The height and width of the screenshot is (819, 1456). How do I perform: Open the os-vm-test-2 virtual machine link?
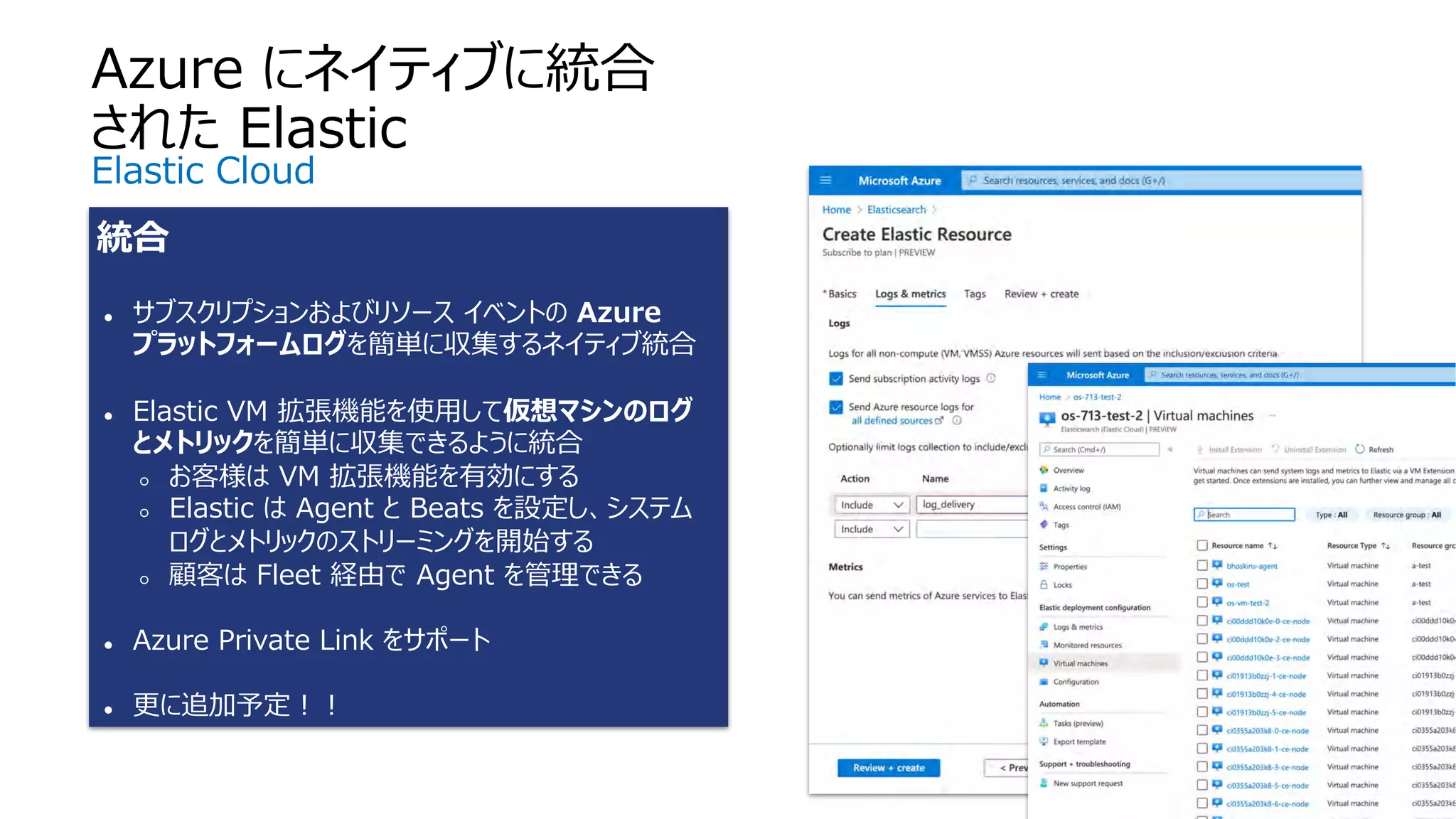1248,602
